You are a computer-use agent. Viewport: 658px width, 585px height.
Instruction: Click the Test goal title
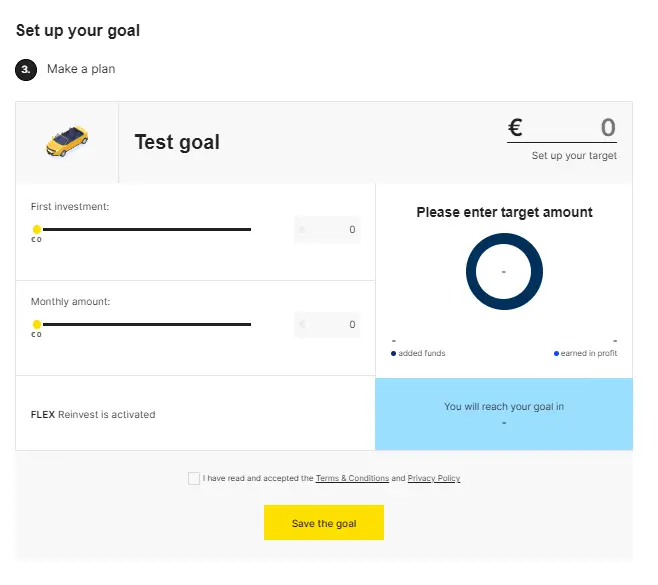pos(177,142)
